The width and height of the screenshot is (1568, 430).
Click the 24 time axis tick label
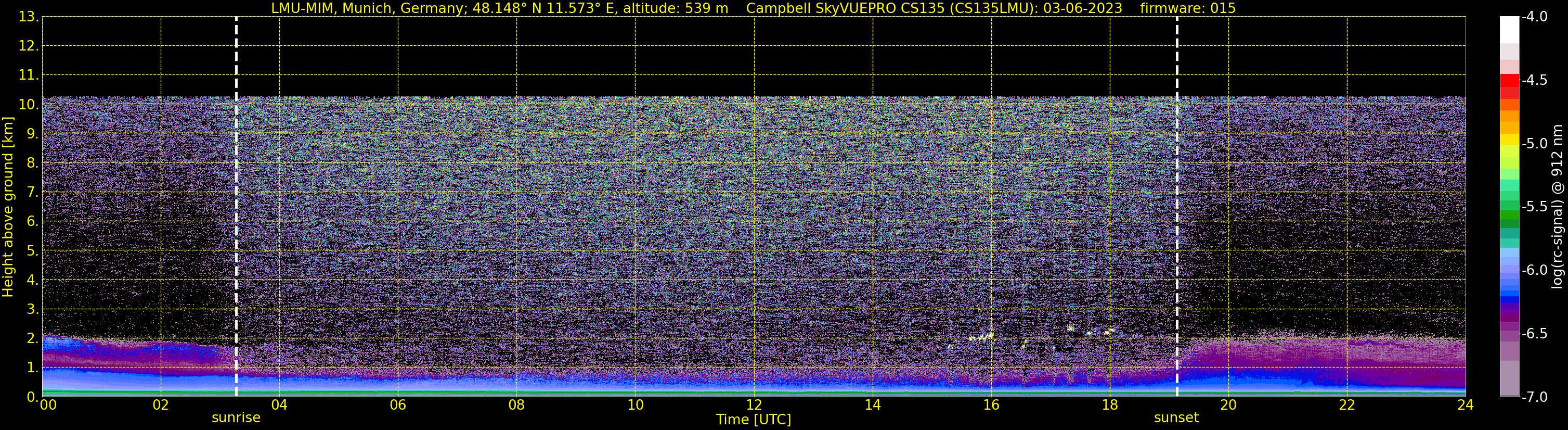click(x=1466, y=405)
